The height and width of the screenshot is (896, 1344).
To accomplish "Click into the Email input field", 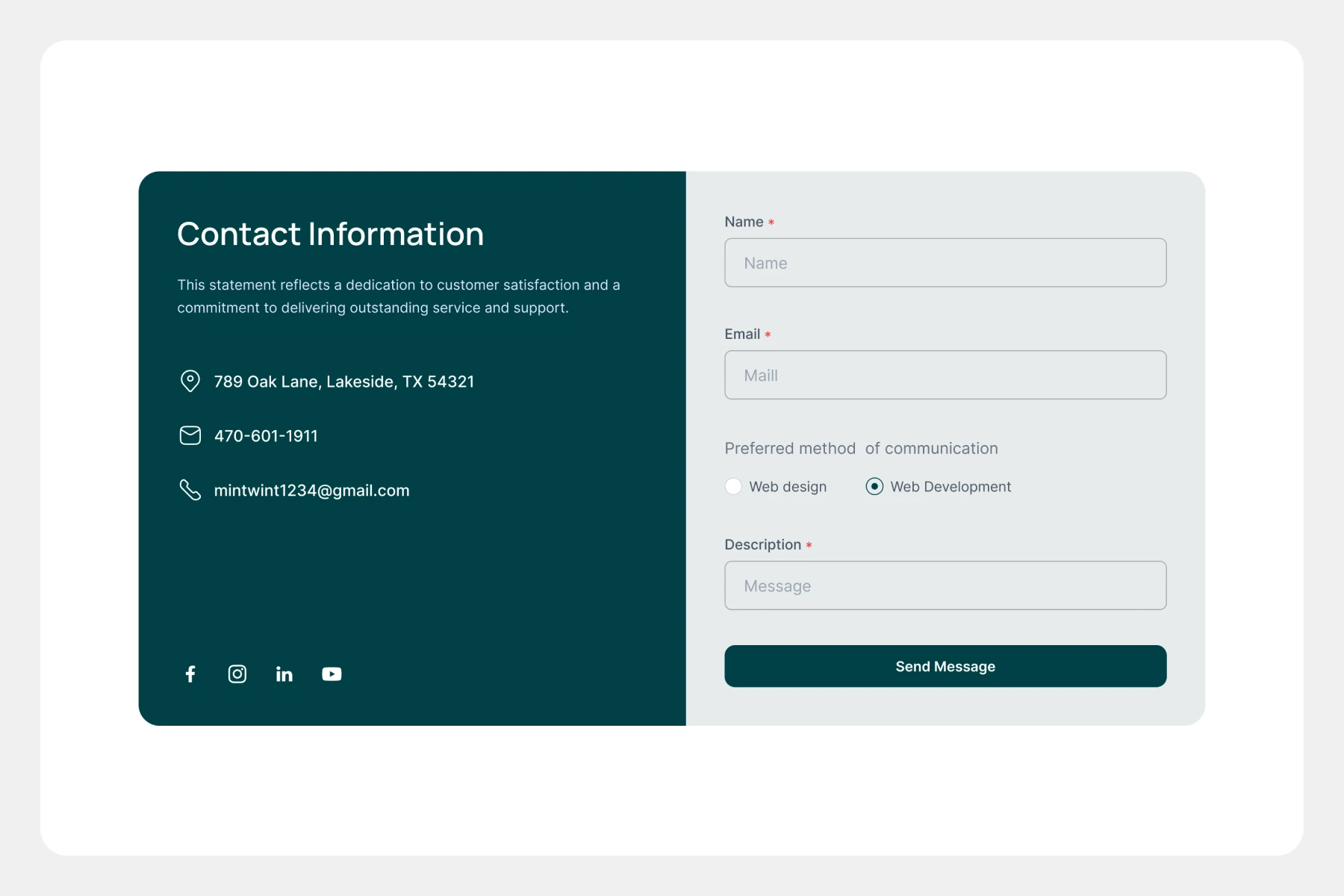I will 945,375.
